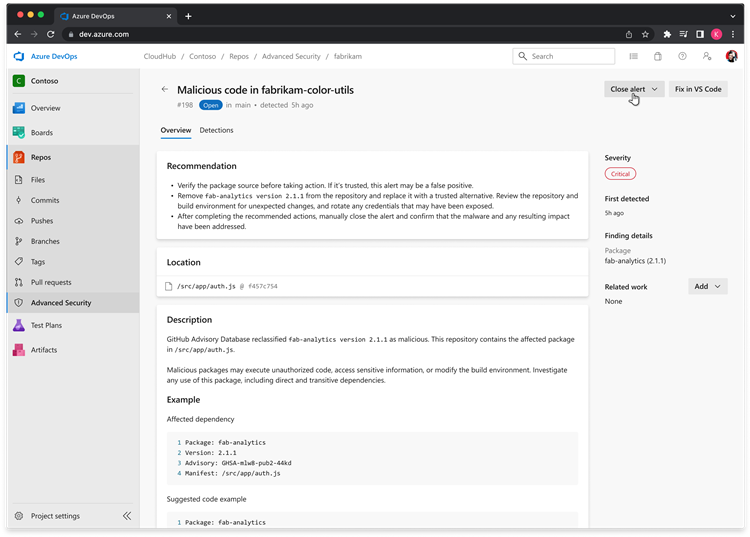The image size is (750, 537).
Task: Click the Fix in VS Code button
Action: coord(698,89)
